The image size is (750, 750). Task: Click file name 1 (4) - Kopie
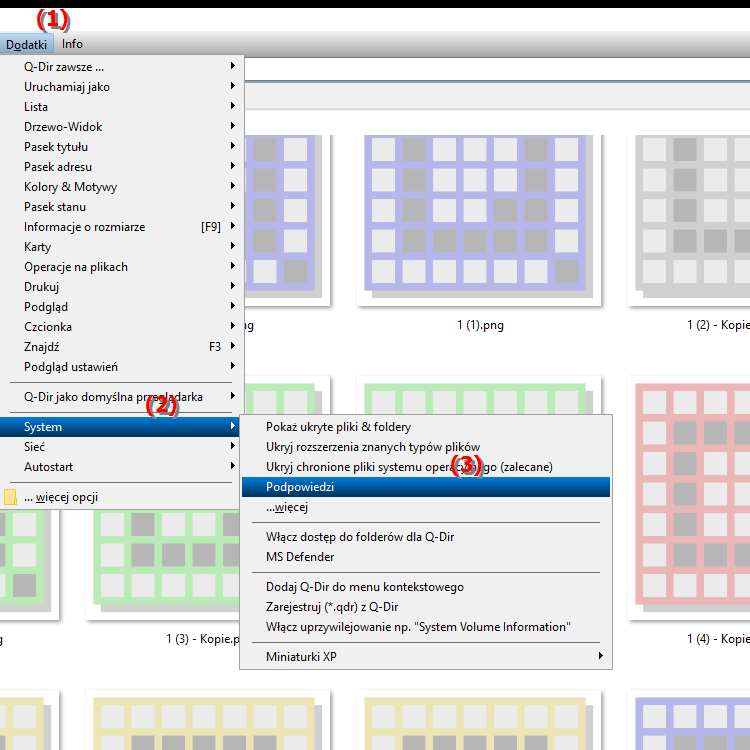tap(718, 639)
